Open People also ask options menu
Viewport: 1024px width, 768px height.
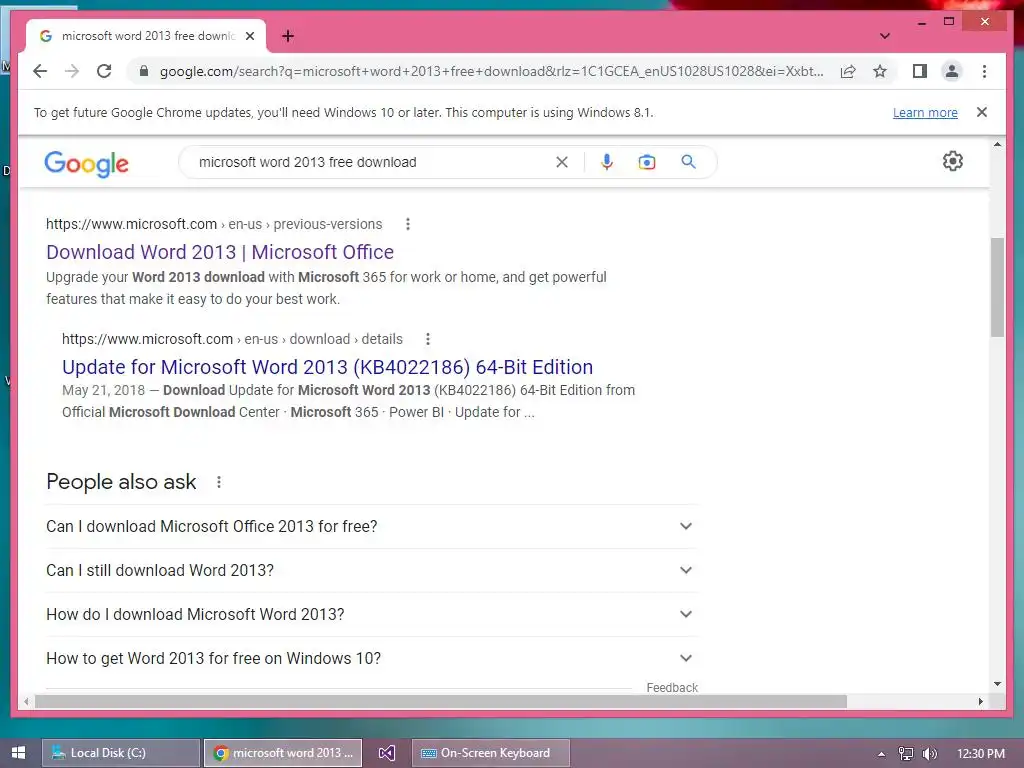tap(219, 482)
